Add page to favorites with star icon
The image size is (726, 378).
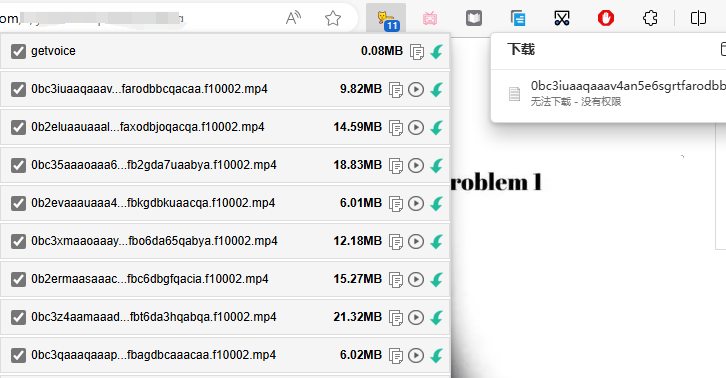click(x=332, y=19)
